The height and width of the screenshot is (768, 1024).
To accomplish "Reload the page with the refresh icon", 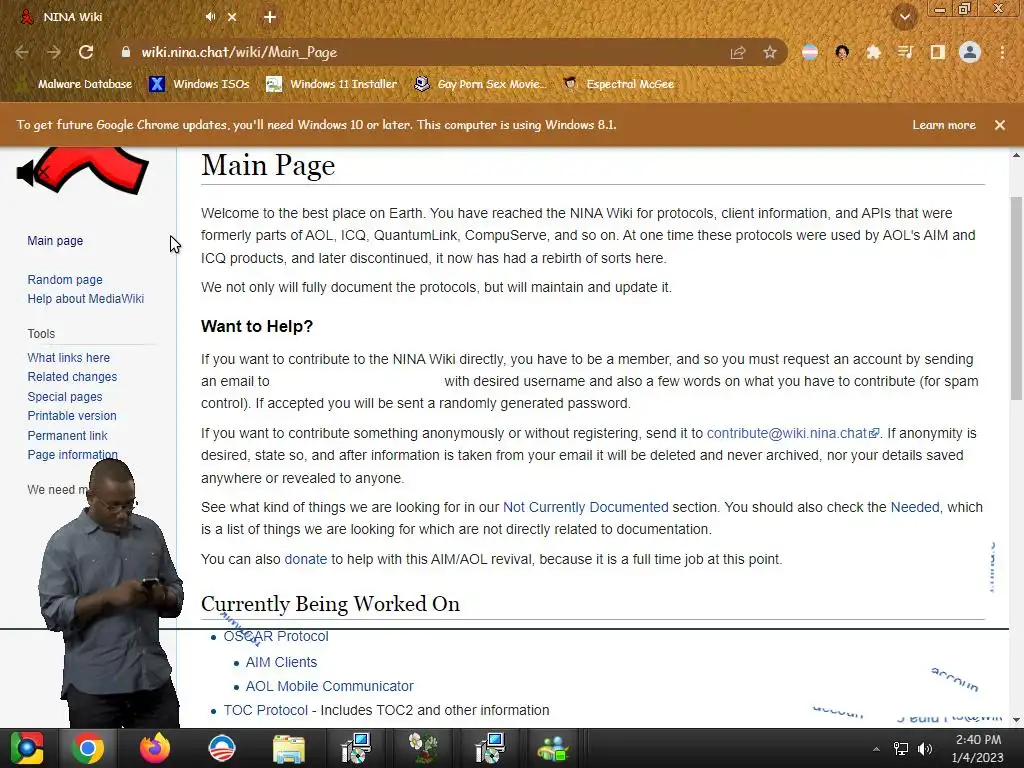I will 86,52.
